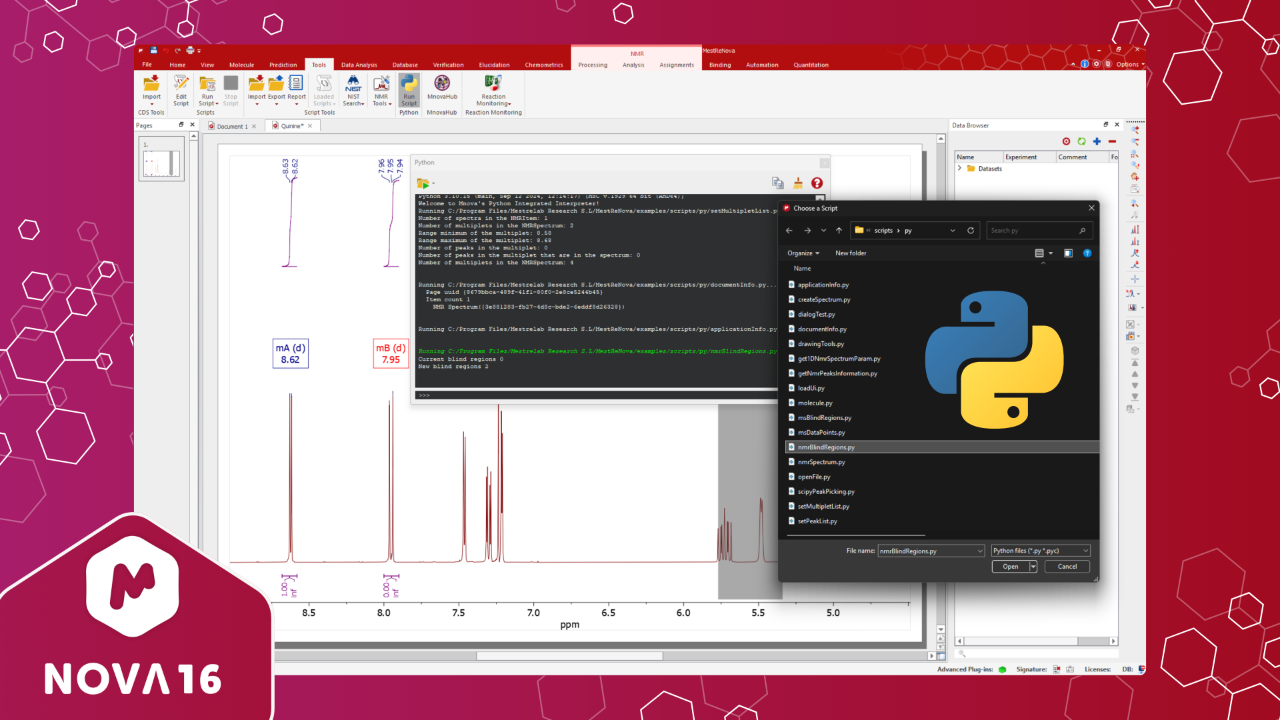1280x720 pixels.
Task: Switch the file list view mode
Action: coord(1039,253)
